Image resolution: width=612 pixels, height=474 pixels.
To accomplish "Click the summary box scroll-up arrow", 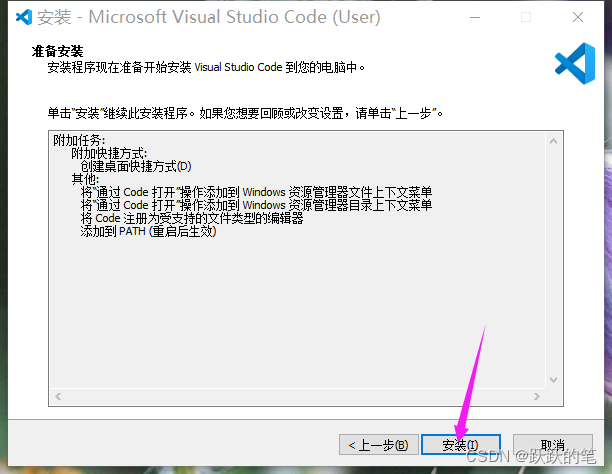I will 553,141.
